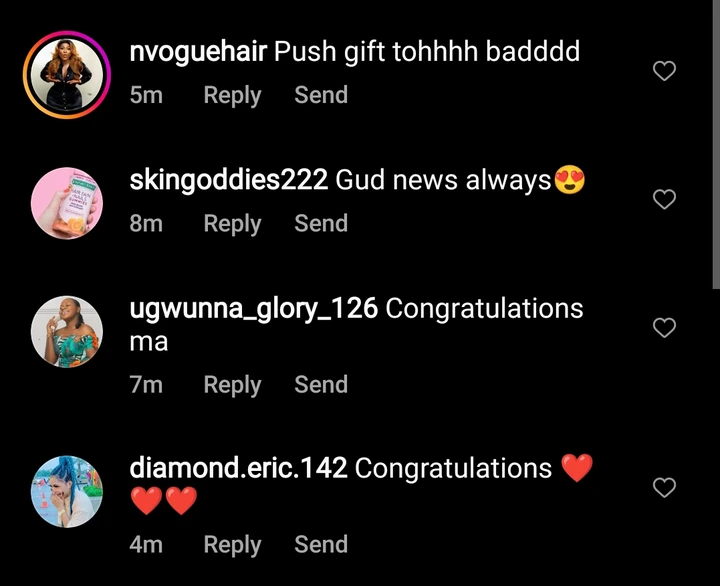Image resolution: width=720 pixels, height=586 pixels.
Task: View ugwunna_glory_126's profile avatar
Action: (x=67, y=332)
